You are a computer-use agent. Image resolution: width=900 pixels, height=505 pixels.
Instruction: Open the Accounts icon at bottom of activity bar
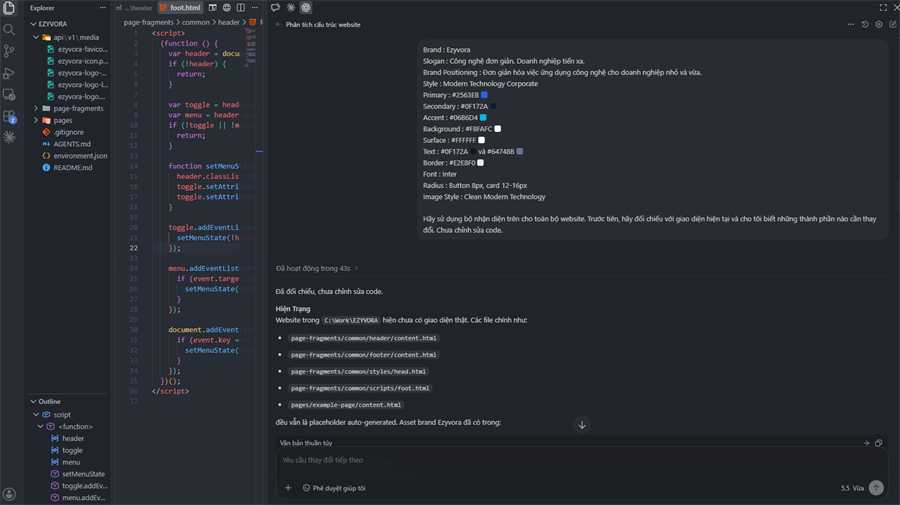point(9,494)
